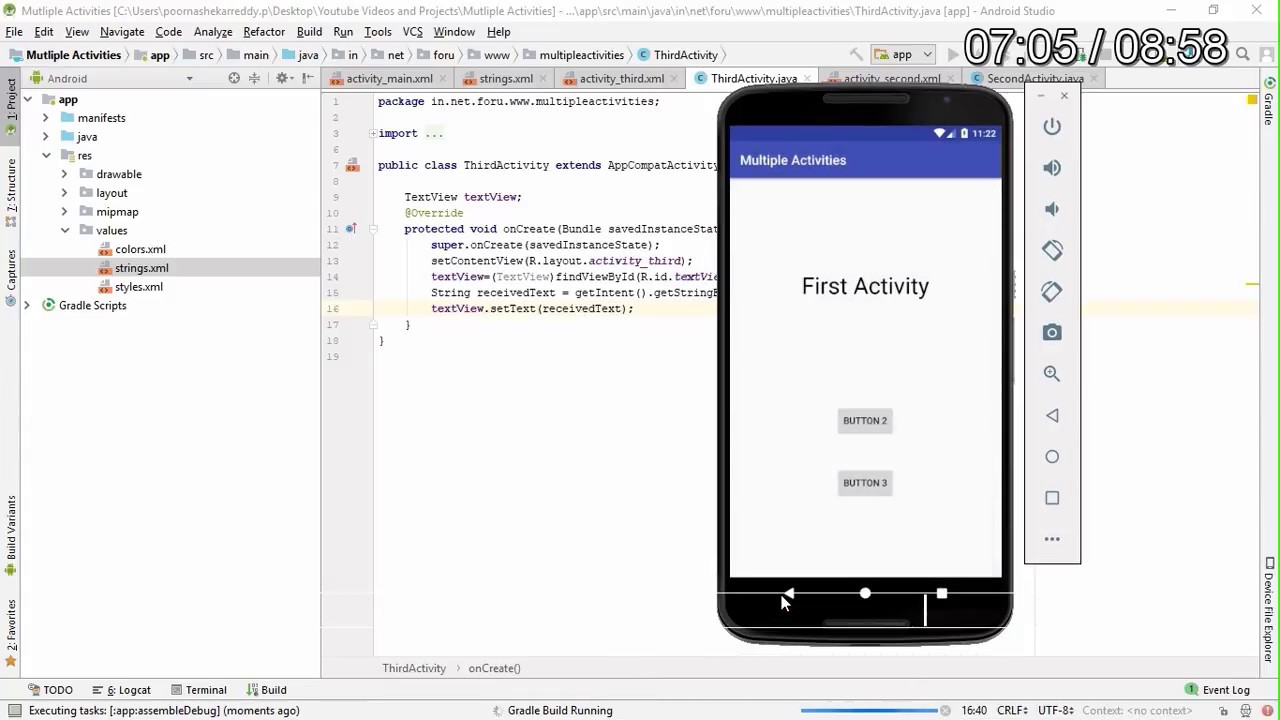Tap the emulator sidebar Back triangle
This screenshot has height=720, width=1280.
[1052, 415]
